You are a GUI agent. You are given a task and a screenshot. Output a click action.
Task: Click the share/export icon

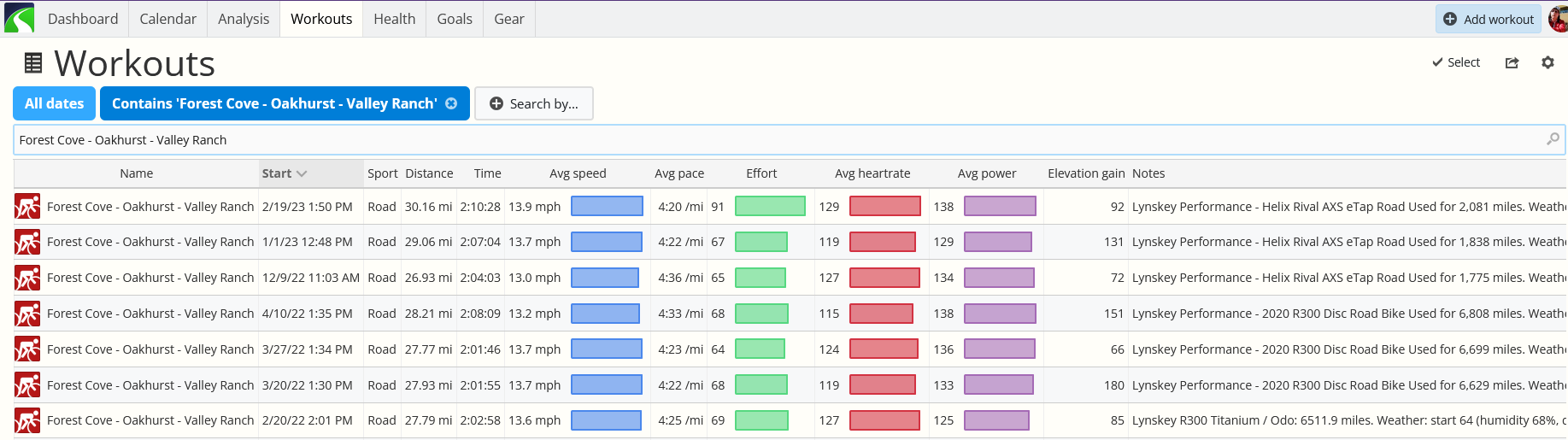(x=1512, y=62)
